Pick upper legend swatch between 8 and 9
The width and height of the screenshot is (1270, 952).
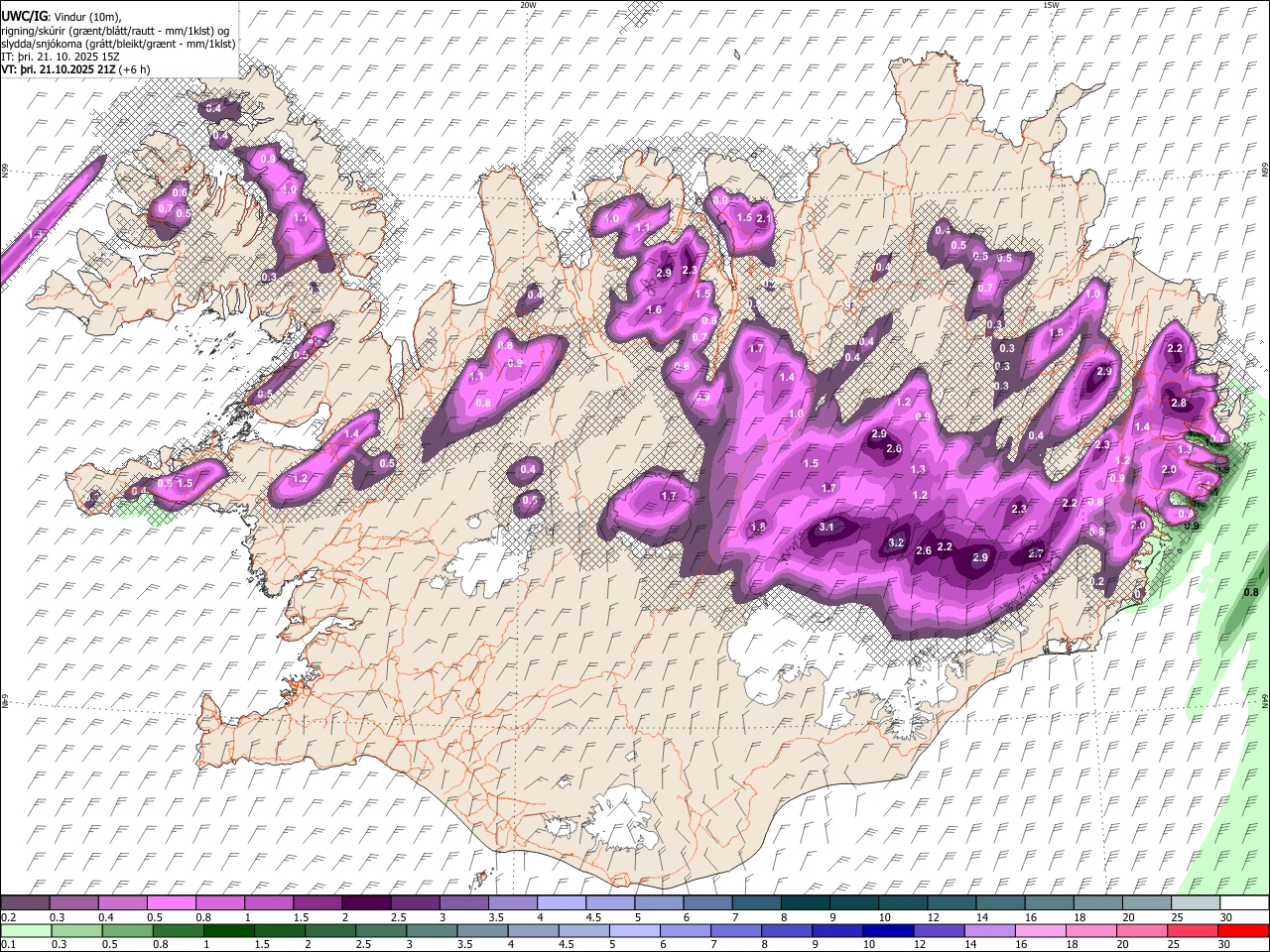coord(804,903)
